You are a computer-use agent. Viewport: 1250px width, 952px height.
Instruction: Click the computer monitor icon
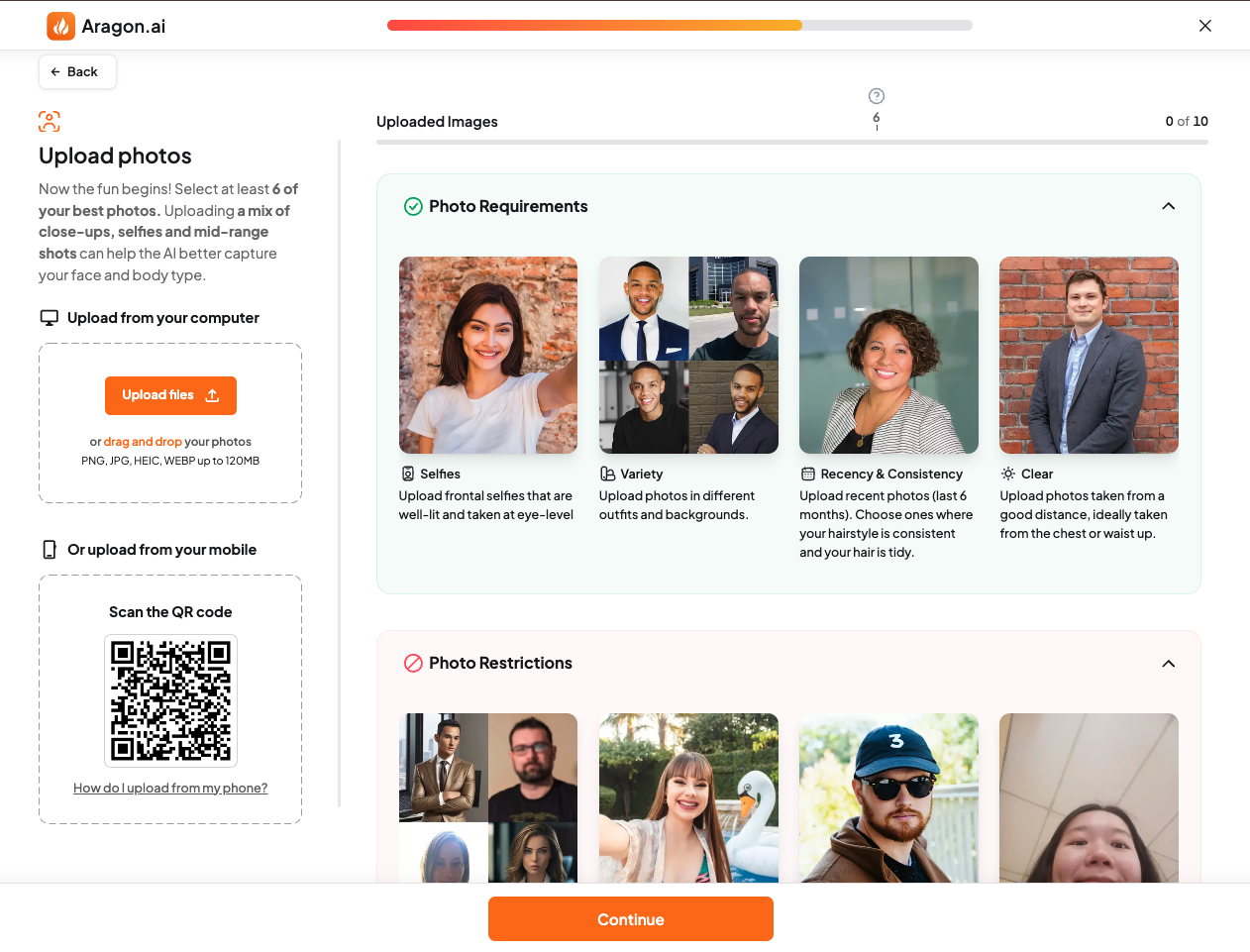tap(50, 318)
